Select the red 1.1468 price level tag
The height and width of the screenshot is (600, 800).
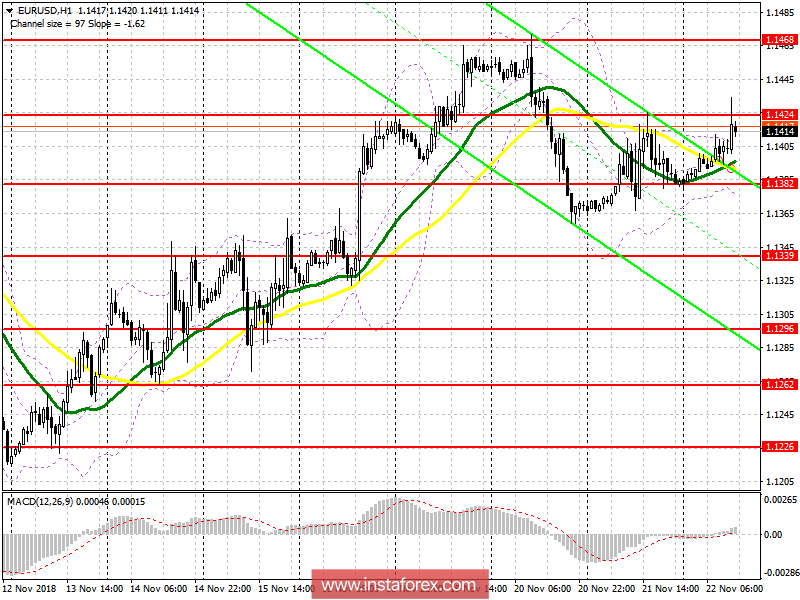click(779, 40)
